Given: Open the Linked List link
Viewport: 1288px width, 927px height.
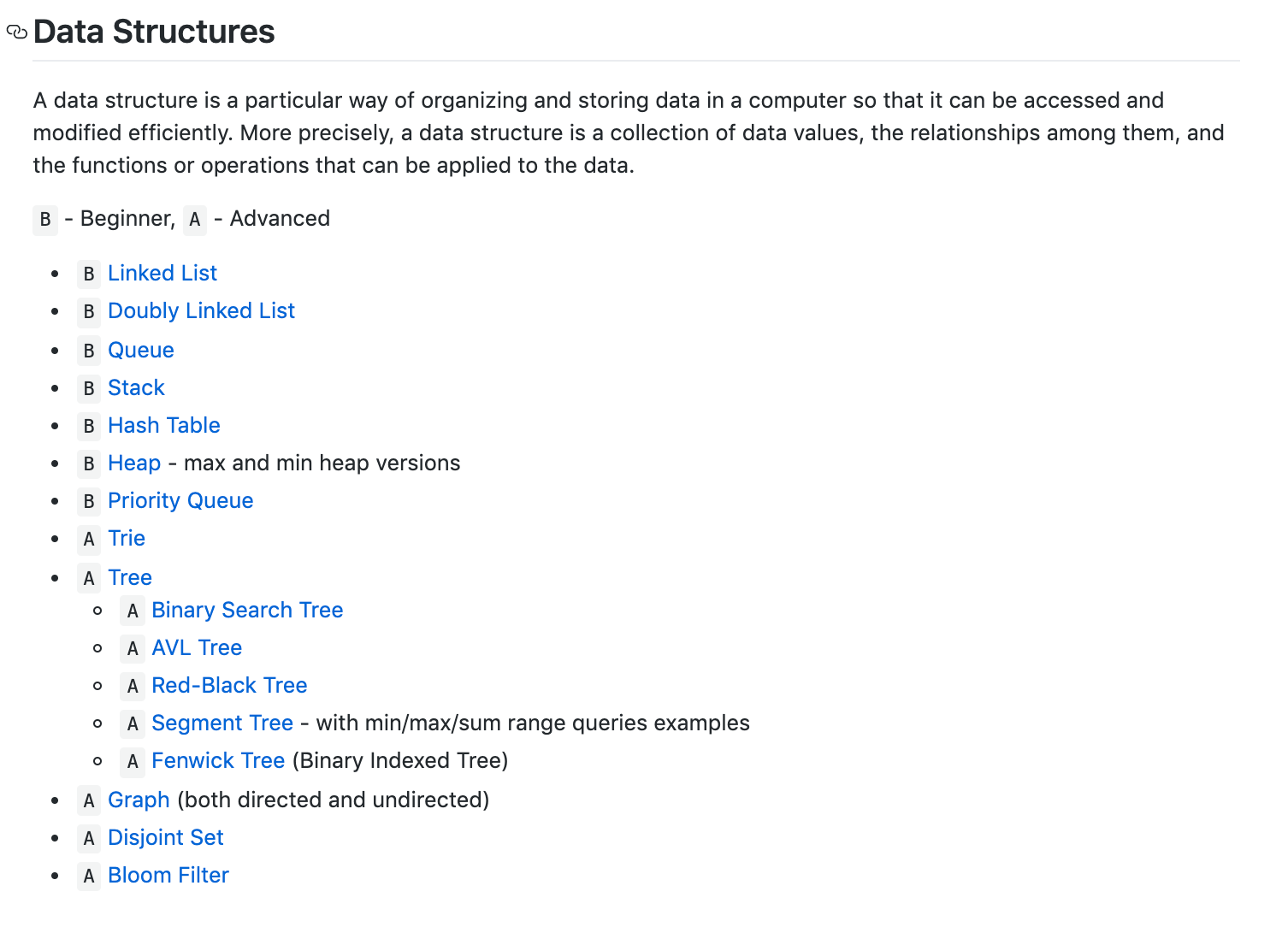Looking at the screenshot, I should pos(162,273).
